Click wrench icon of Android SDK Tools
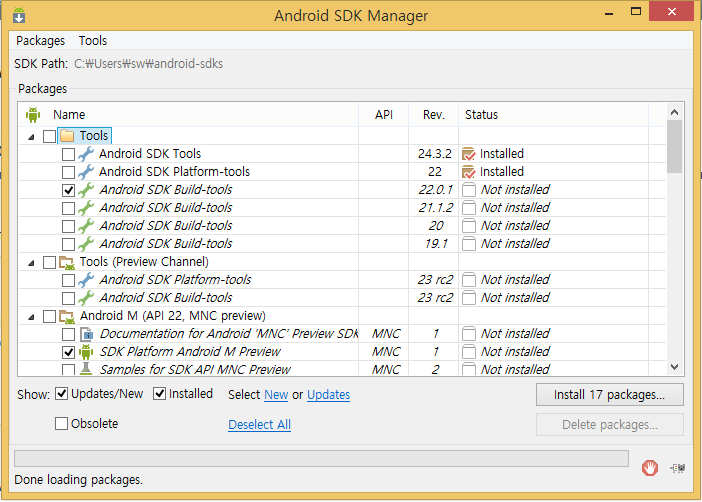Image resolution: width=702 pixels, height=502 pixels. [86, 154]
